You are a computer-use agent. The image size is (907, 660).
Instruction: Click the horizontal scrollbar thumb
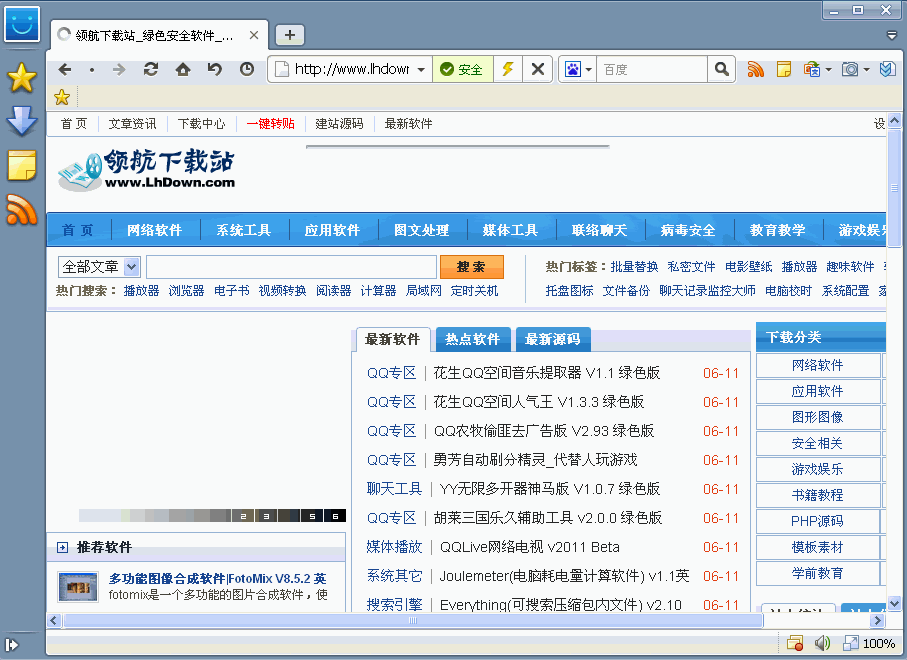point(413,621)
